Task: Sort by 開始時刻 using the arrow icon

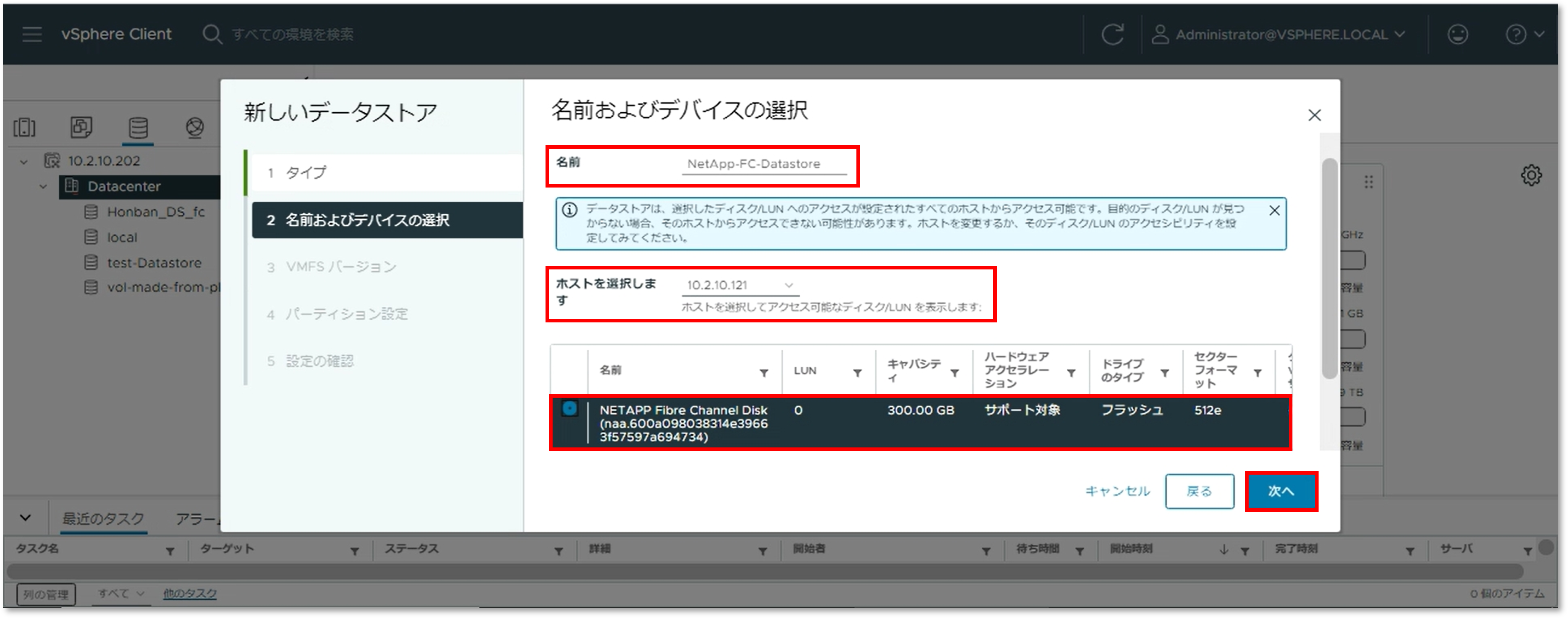Action: point(1224,550)
